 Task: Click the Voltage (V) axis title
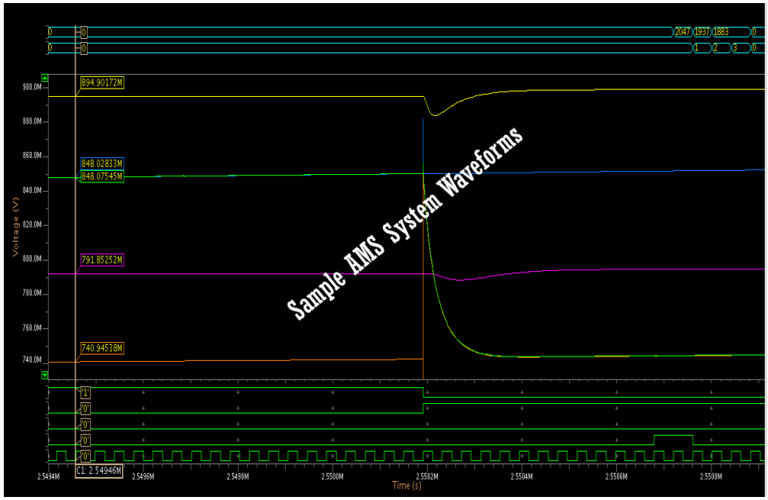click(15, 227)
